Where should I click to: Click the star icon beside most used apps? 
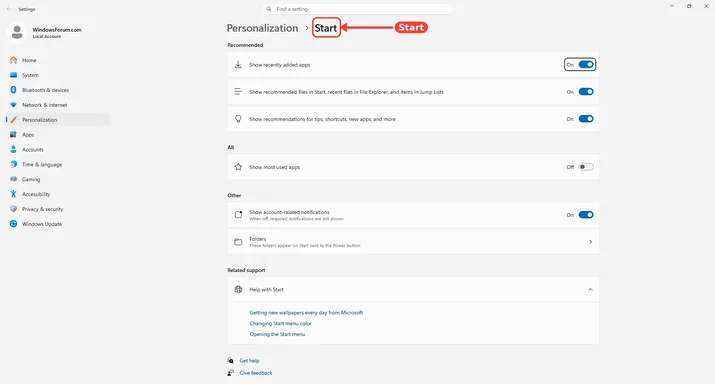tap(238, 167)
